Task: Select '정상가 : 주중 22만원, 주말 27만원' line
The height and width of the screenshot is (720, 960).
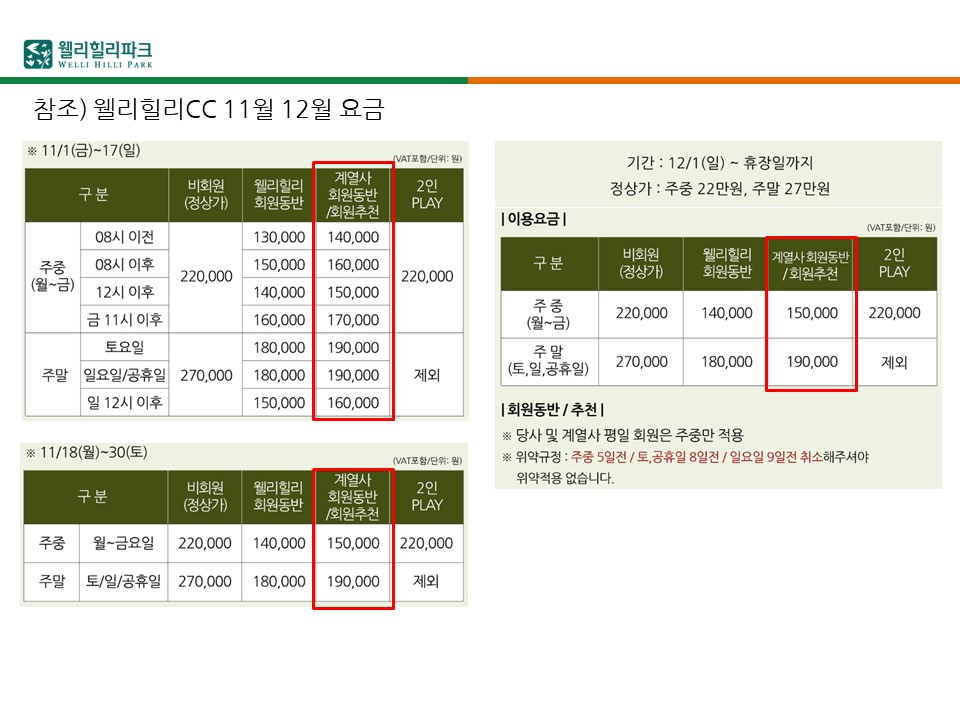Action: coord(719,189)
